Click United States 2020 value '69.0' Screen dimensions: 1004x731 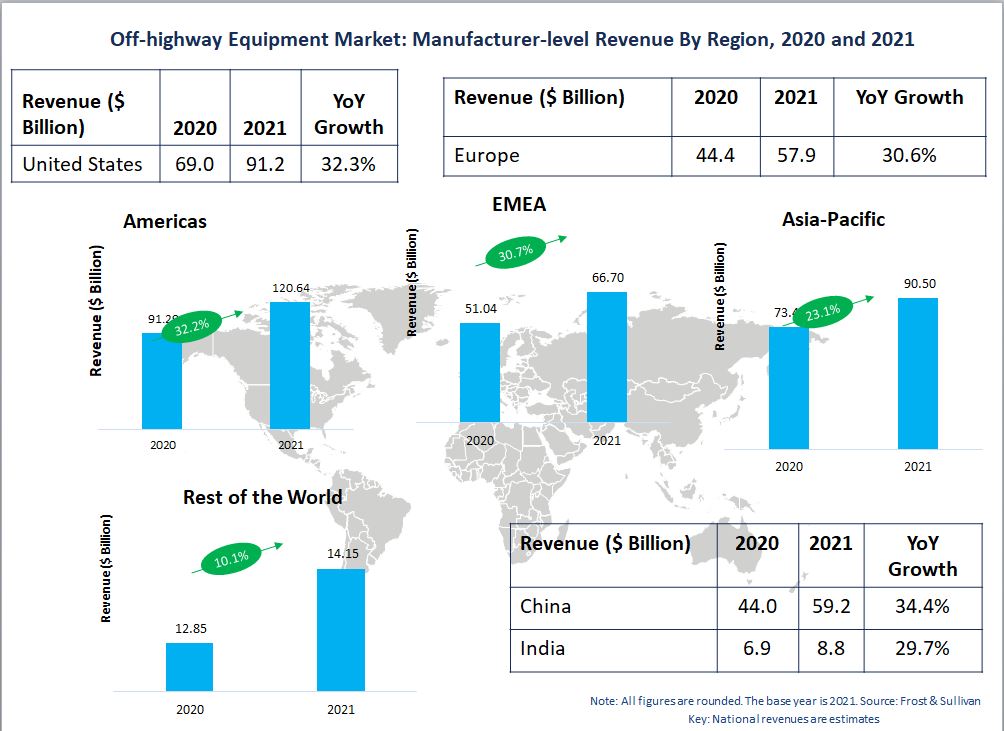(x=195, y=165)
